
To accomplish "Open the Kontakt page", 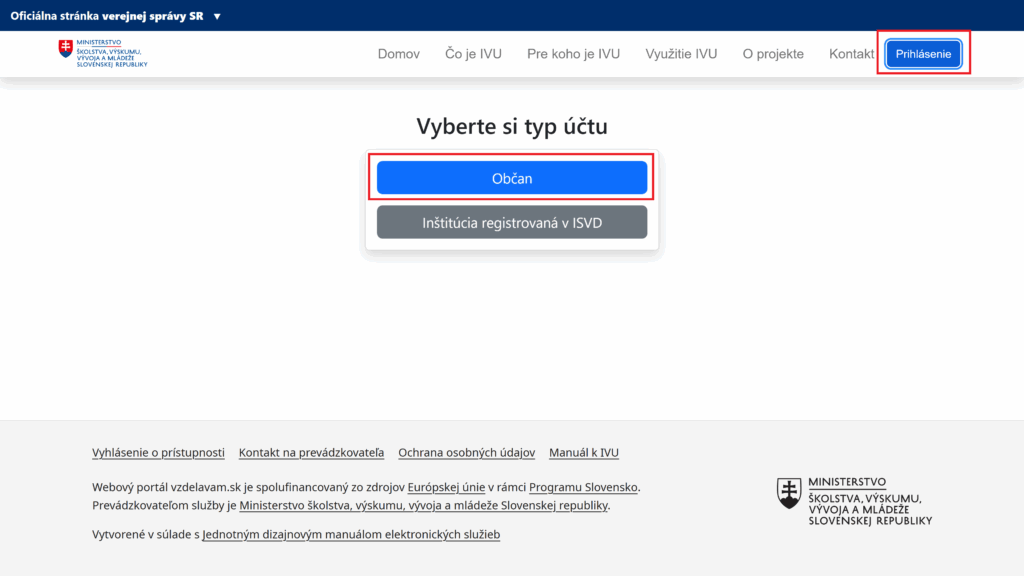I will pyautogui.click(x=851, y=54).
